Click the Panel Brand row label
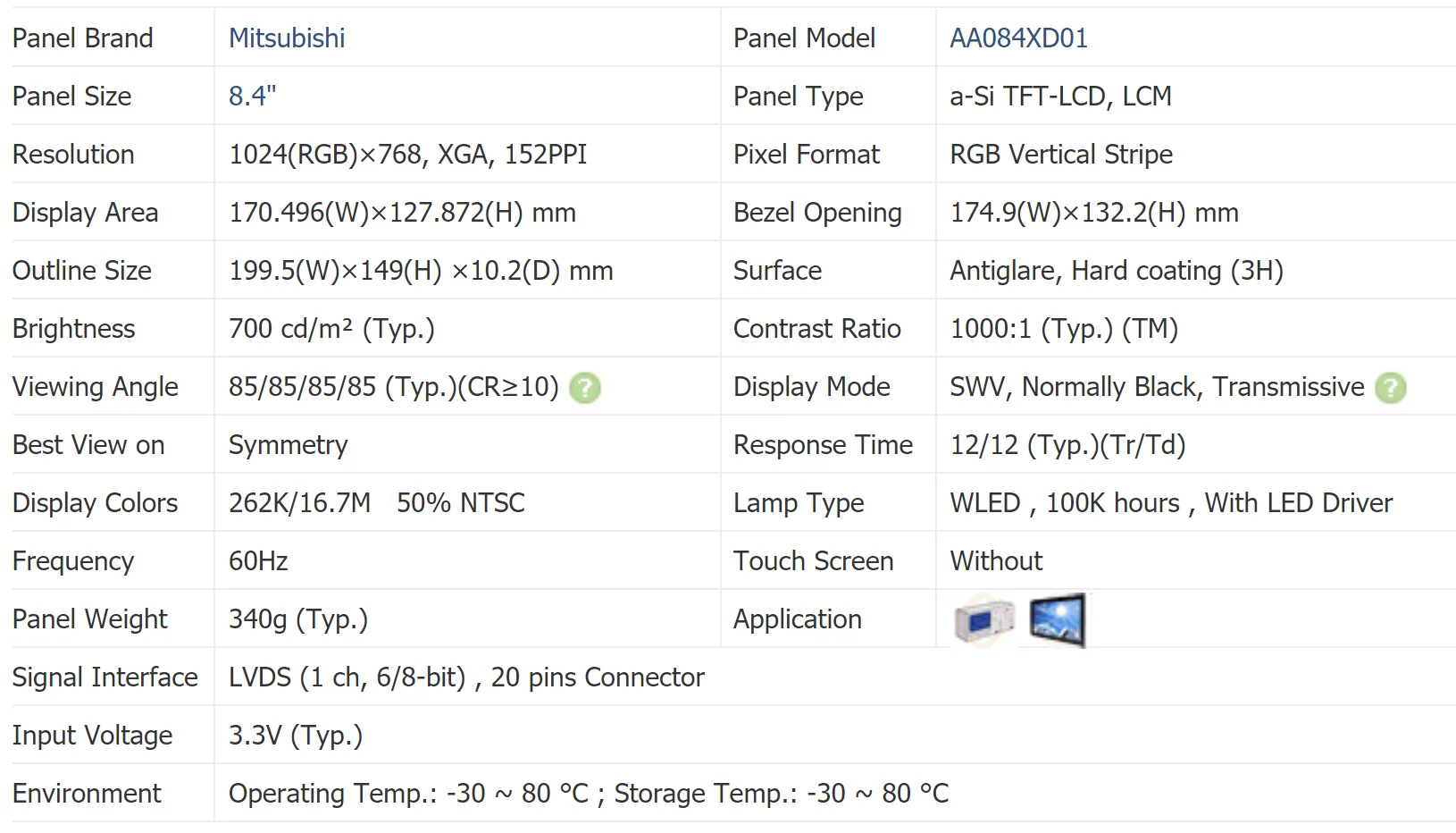 coord(83,38)
